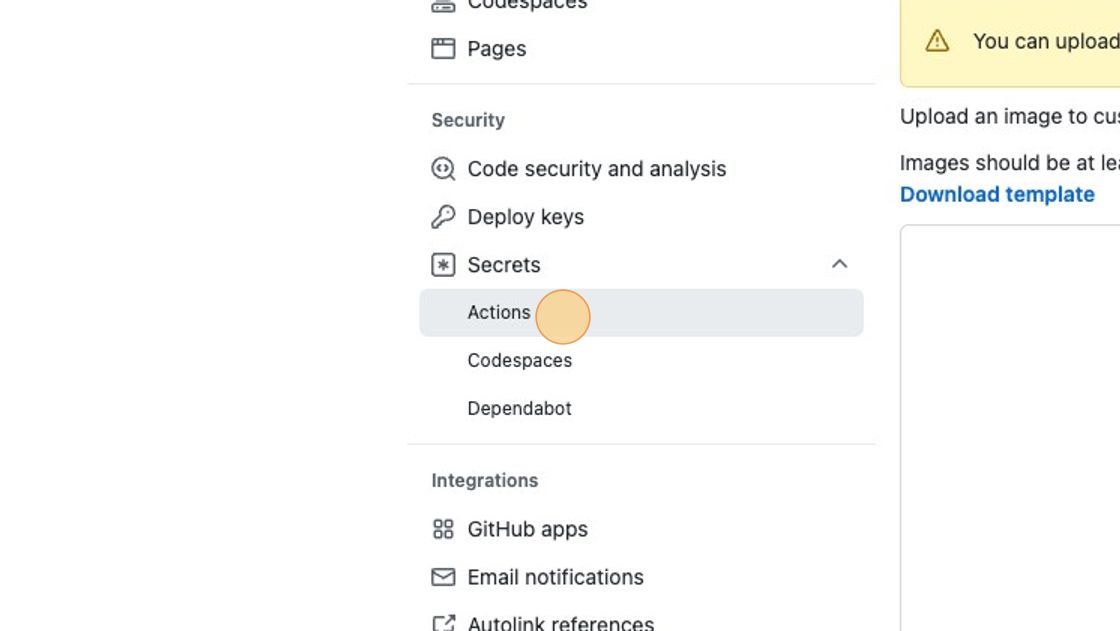Click the Code security and analysis icon
Viewport: 1120px width, 631px height.
point(443,169)
